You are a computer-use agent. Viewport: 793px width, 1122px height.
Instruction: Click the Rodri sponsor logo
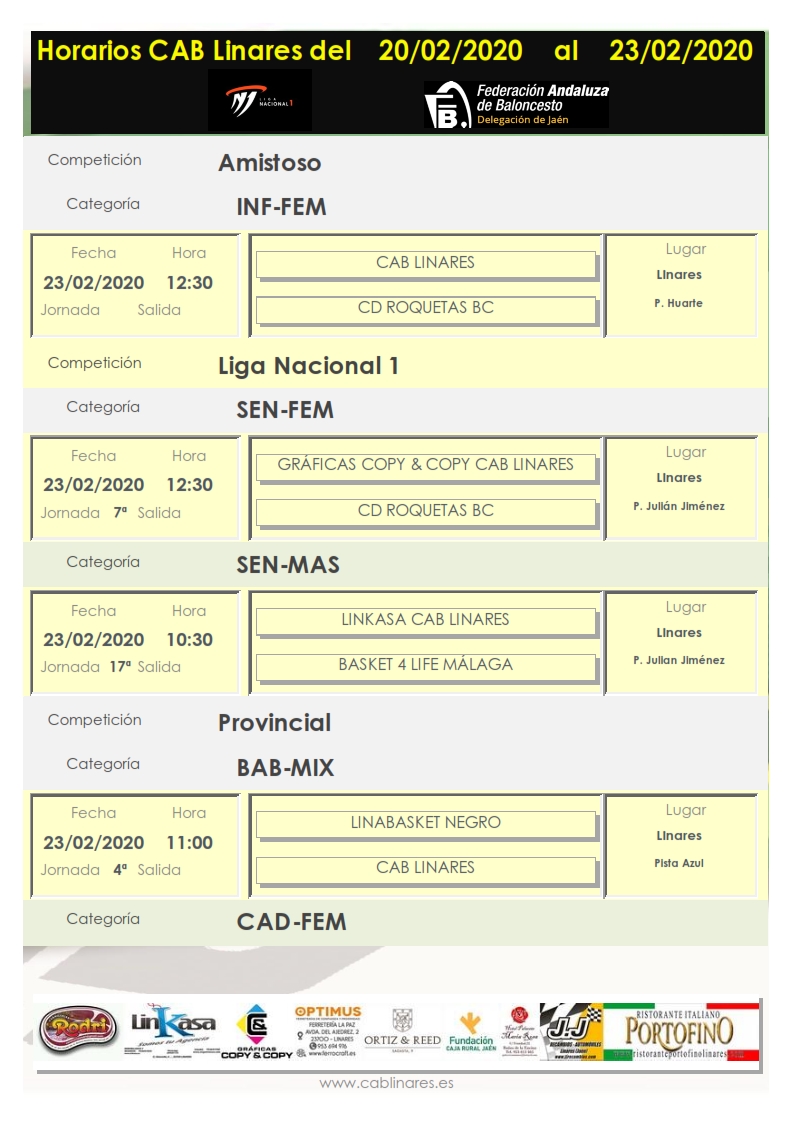click(77, 1030)
